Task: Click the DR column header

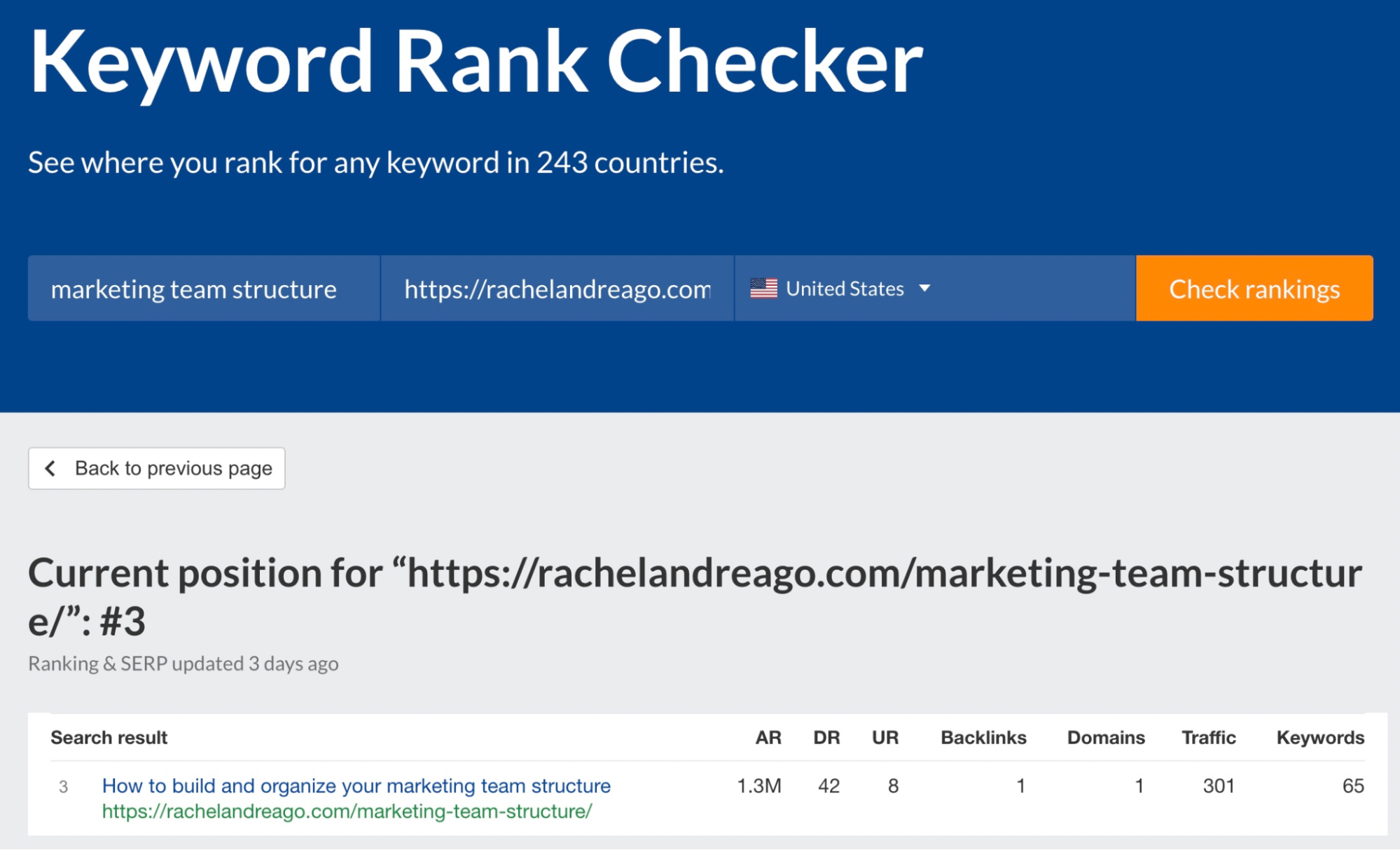Action: 826,737
